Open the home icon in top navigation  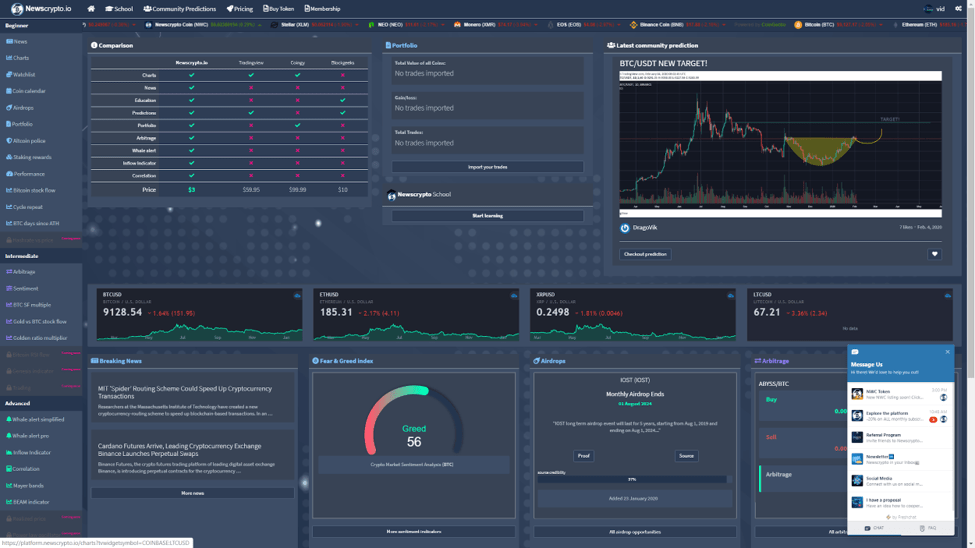point(91,9)
